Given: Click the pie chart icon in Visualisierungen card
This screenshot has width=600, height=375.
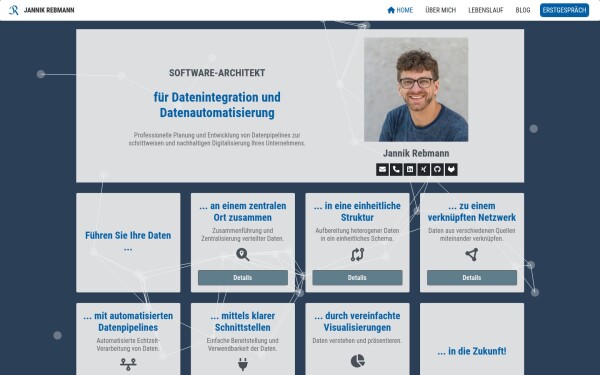Looking at the screenshot, I should 357,360.
